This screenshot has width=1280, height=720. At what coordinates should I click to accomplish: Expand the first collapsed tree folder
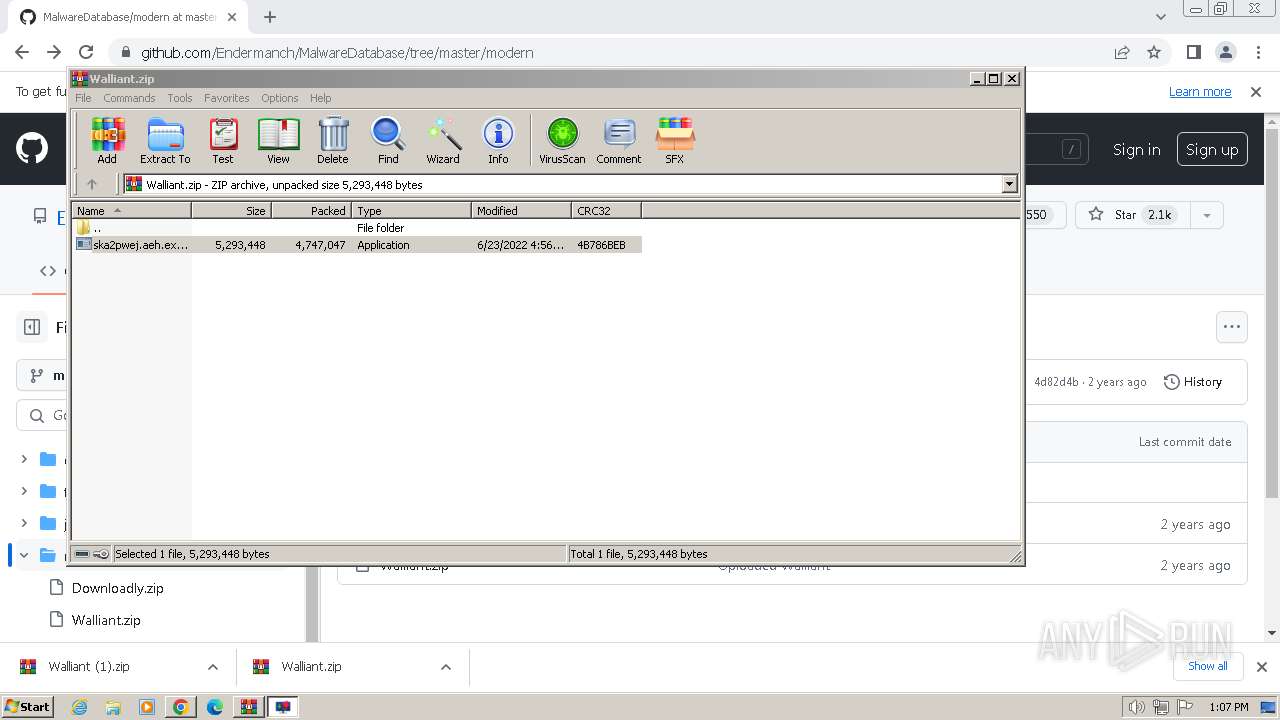pyautogui.click(x=24, y=459)
